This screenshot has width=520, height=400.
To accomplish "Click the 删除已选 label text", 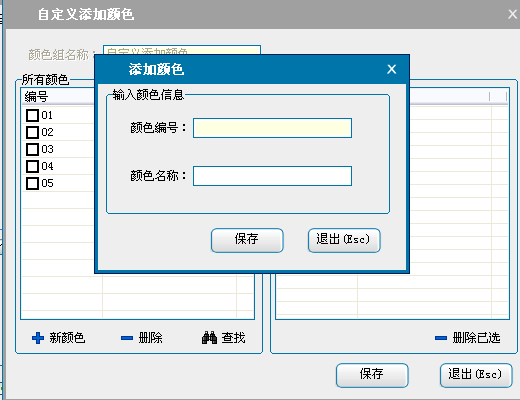I will [476, 338].
